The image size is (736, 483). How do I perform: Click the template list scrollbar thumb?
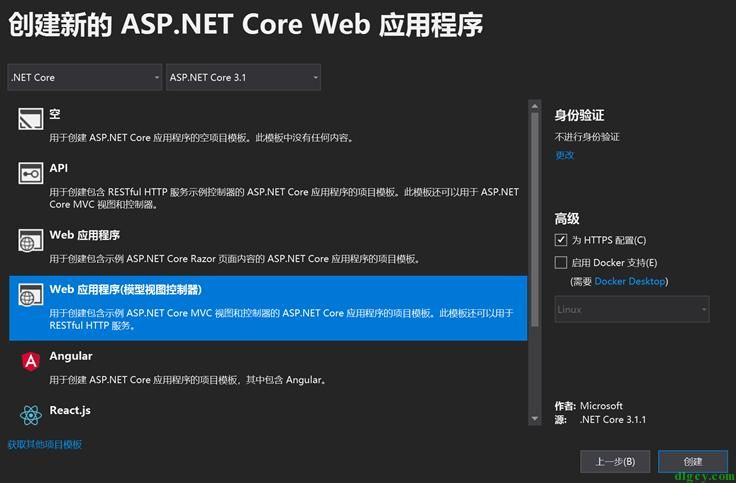tap(535, 220)
